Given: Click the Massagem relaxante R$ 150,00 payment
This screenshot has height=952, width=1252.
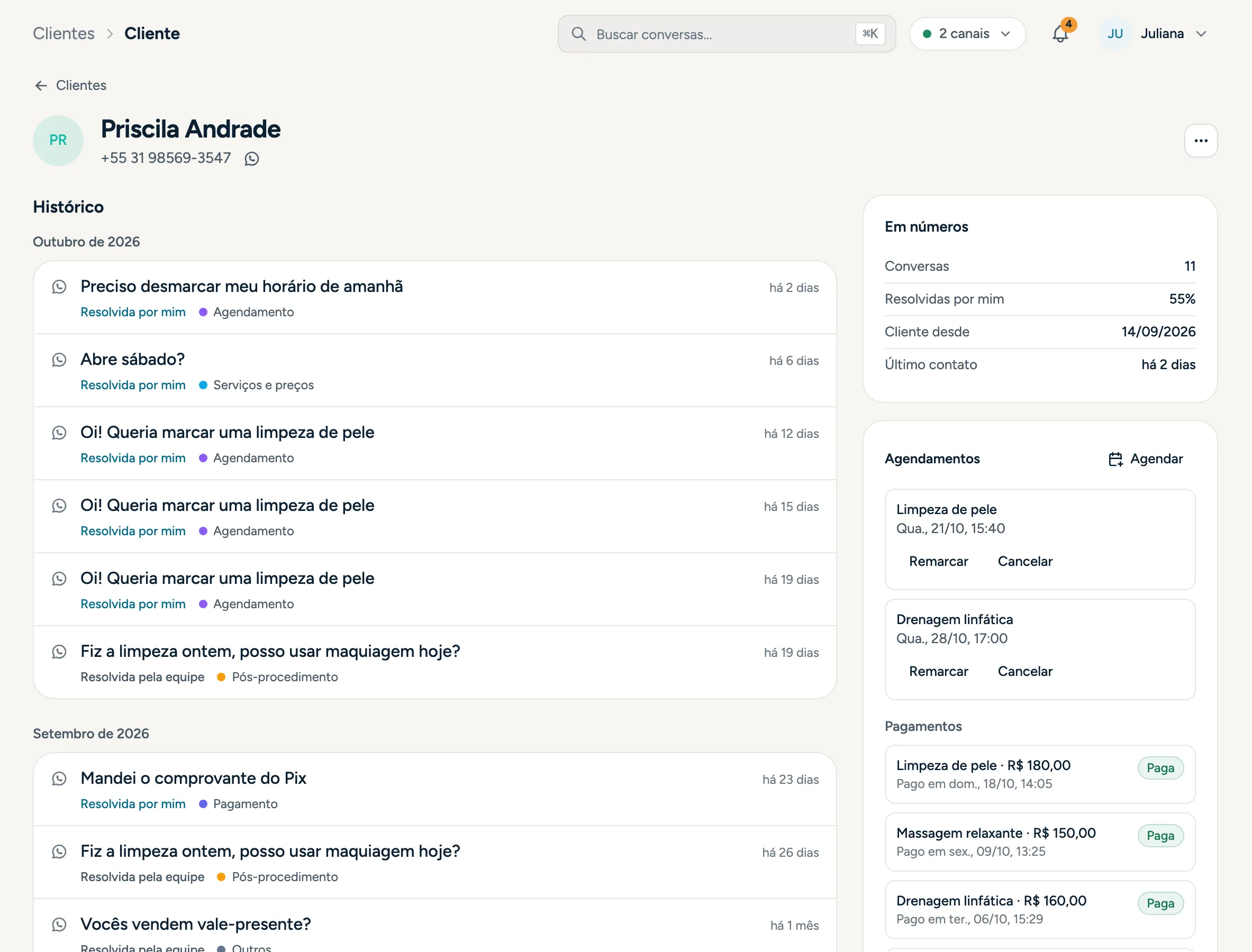Looking at the screenshot, I should (1040, 842).
